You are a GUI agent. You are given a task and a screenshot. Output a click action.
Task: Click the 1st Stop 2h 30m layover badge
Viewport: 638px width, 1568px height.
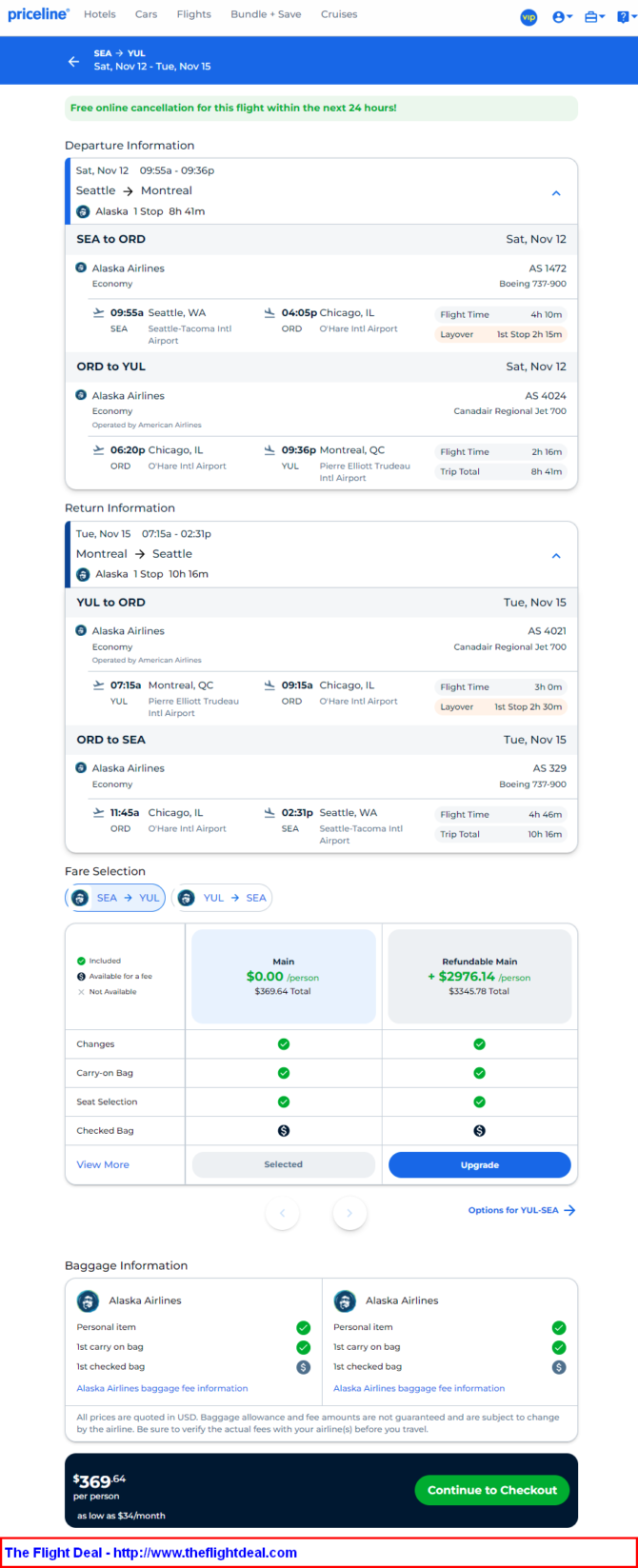pos(501,706)
